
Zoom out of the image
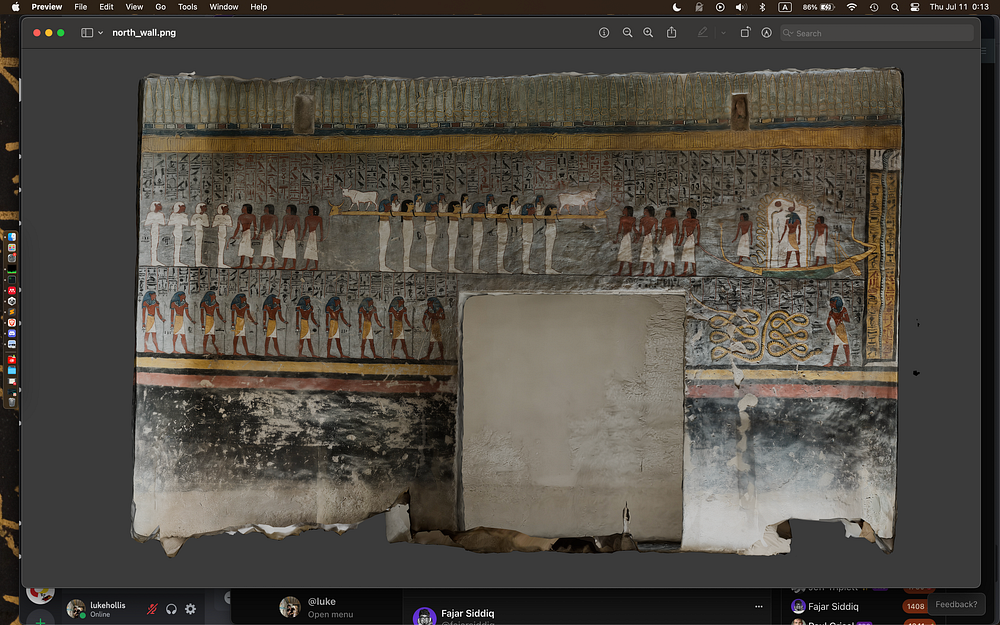tap(627, 33)
